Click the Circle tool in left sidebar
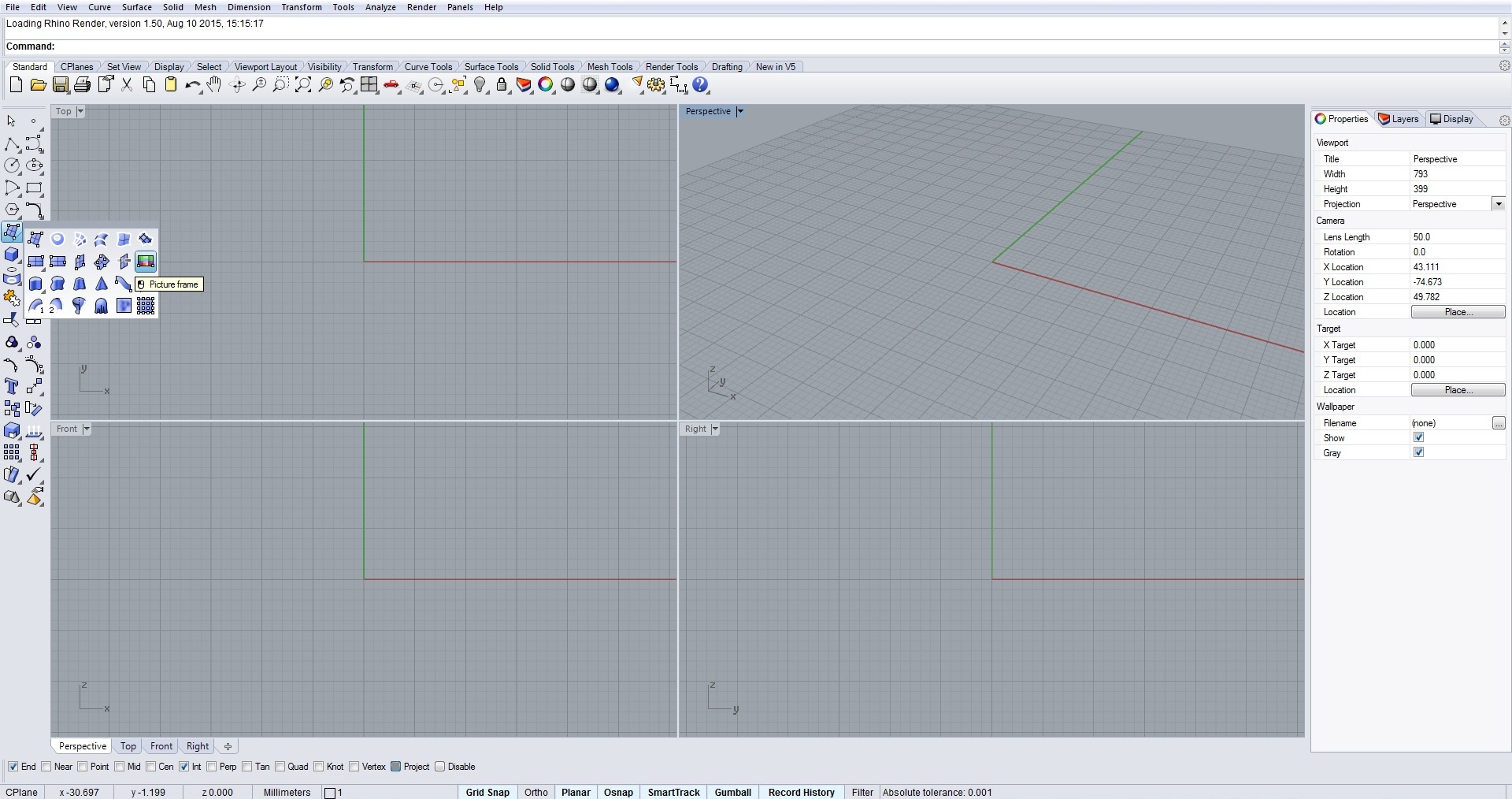Image resolution: width=1512 pixels, height=799 pixels. (12, 165)
